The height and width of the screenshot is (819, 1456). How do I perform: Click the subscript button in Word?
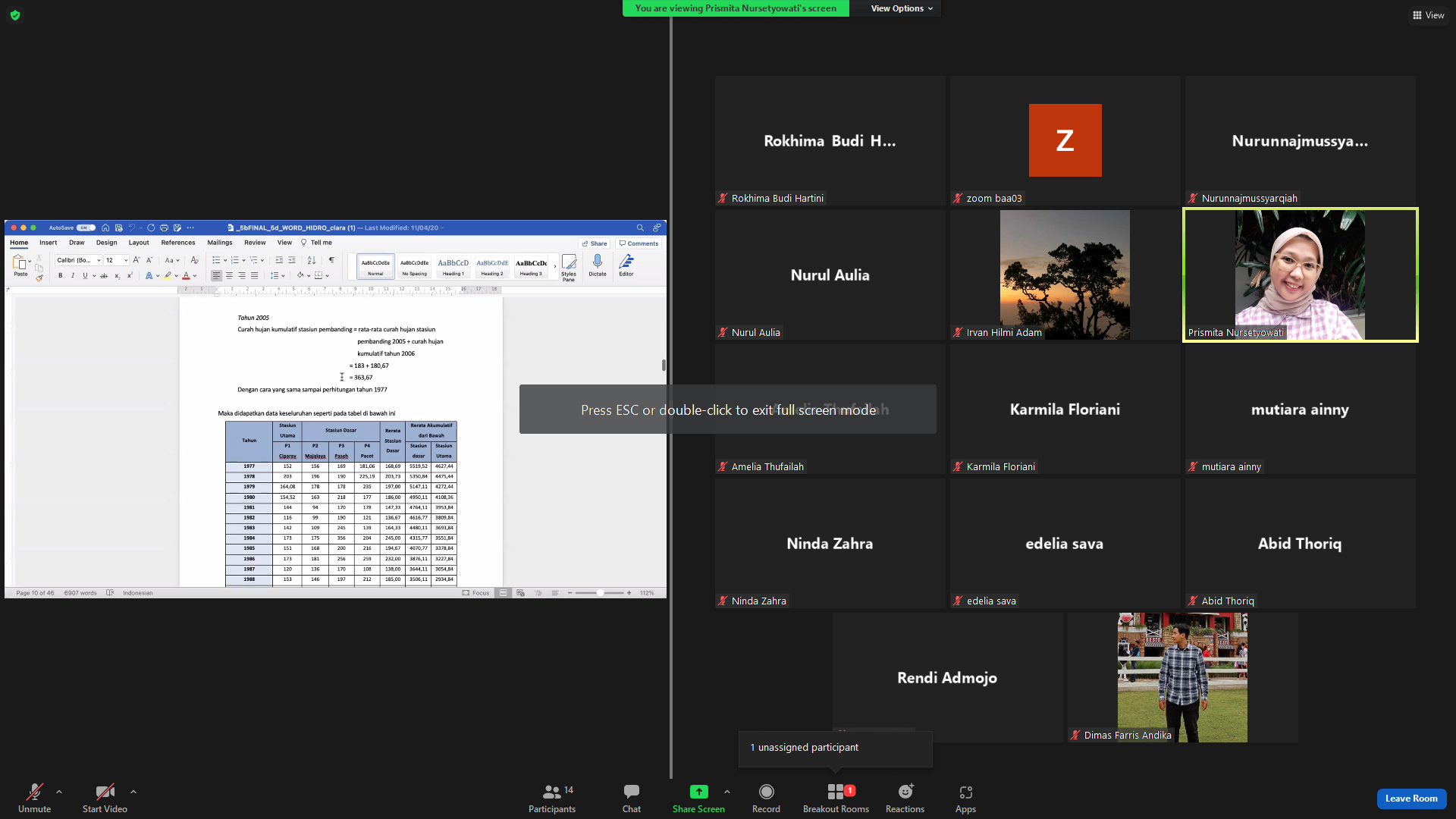tap(117, 276)
